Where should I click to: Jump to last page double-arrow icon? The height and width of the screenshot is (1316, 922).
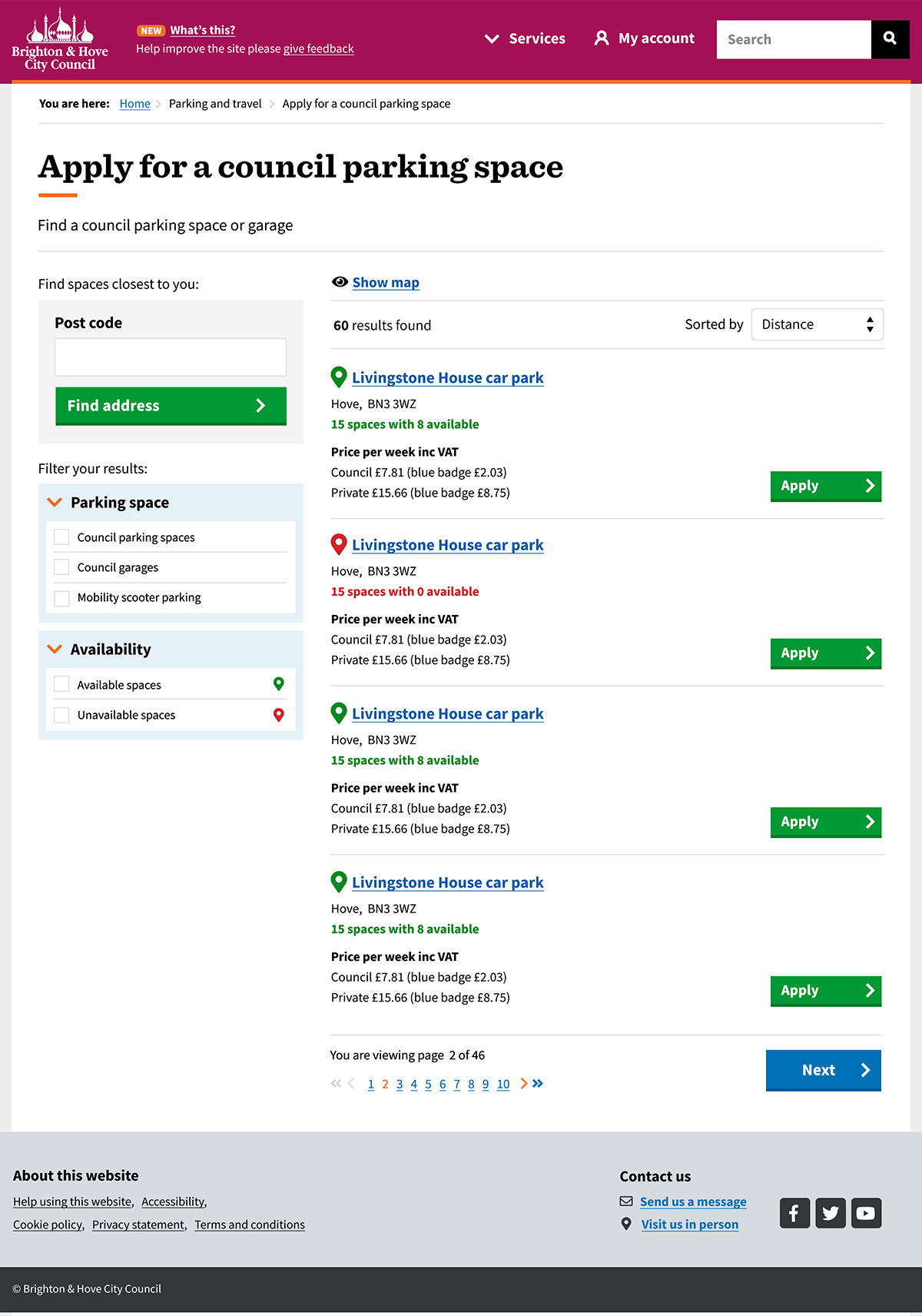pos(538,1084)
